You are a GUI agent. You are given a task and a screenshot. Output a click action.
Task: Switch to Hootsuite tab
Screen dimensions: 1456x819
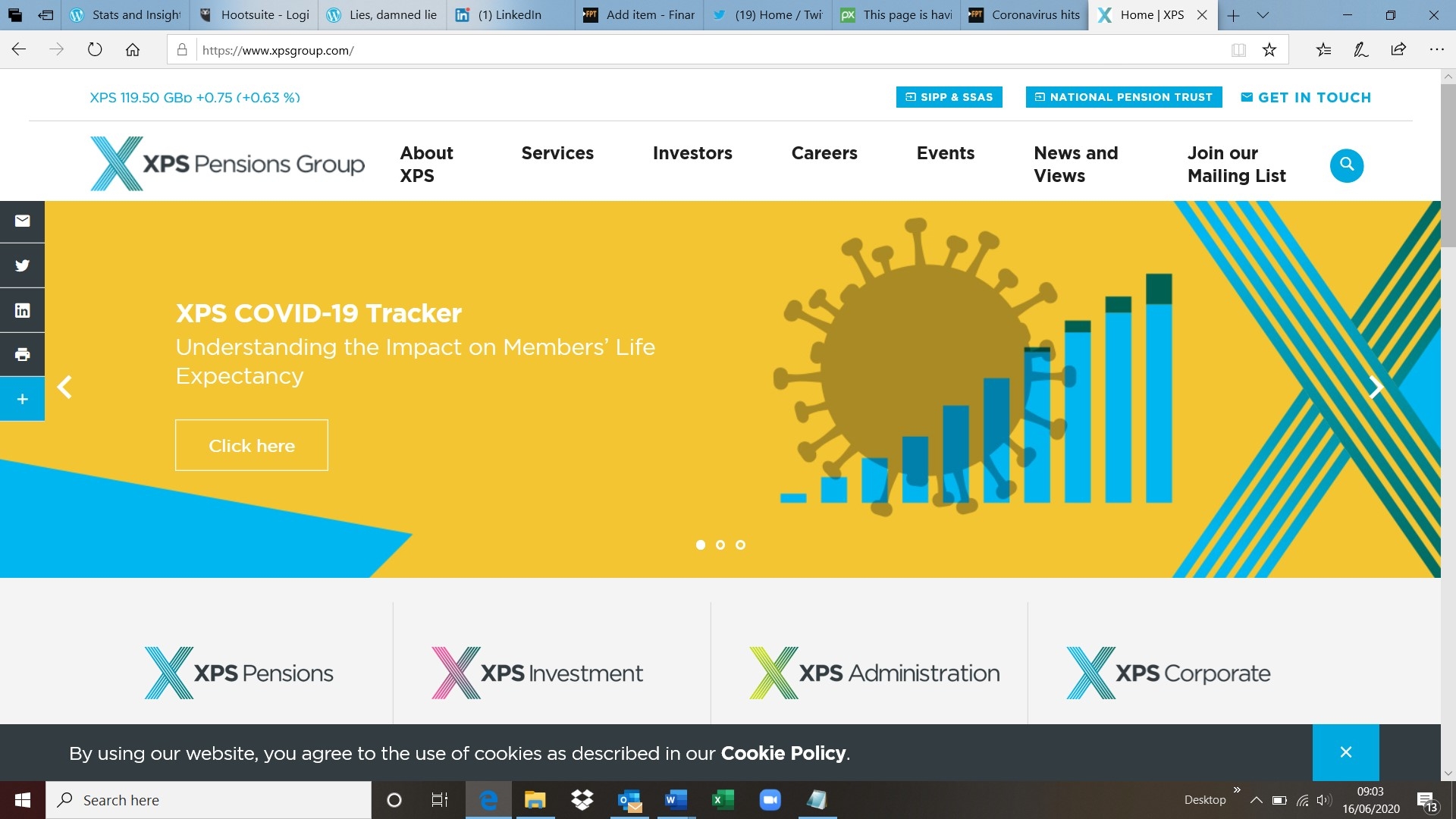click(x=254, y=14)
